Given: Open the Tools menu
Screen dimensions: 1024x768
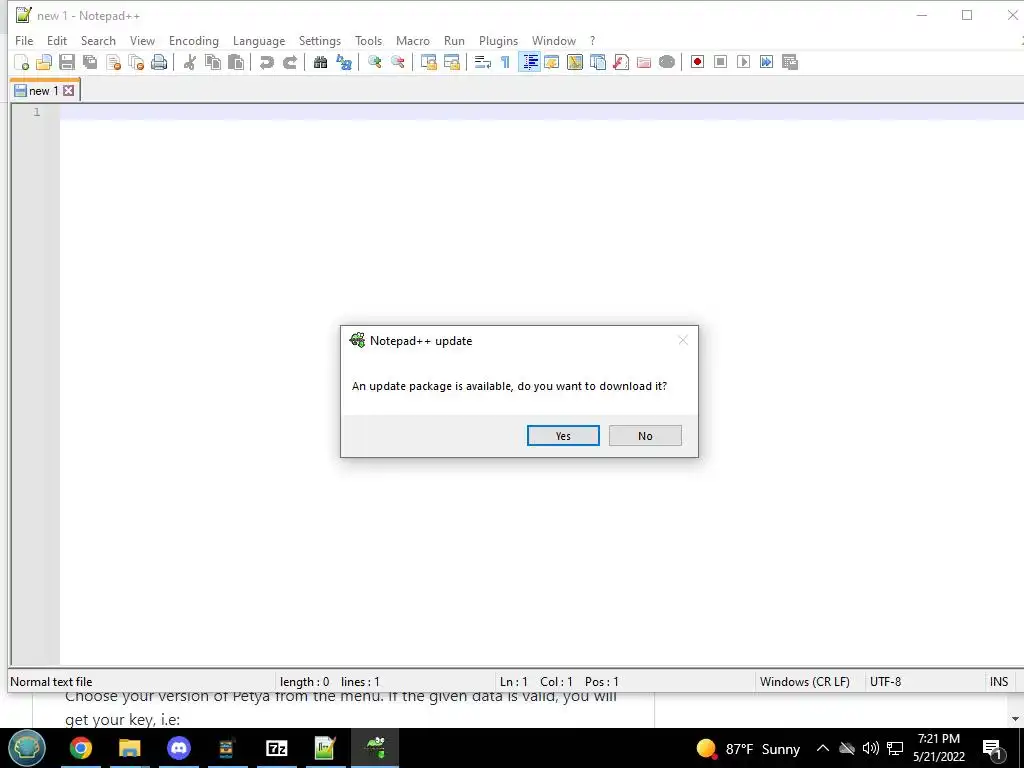Looking at the screenshot, I should 368,40.
